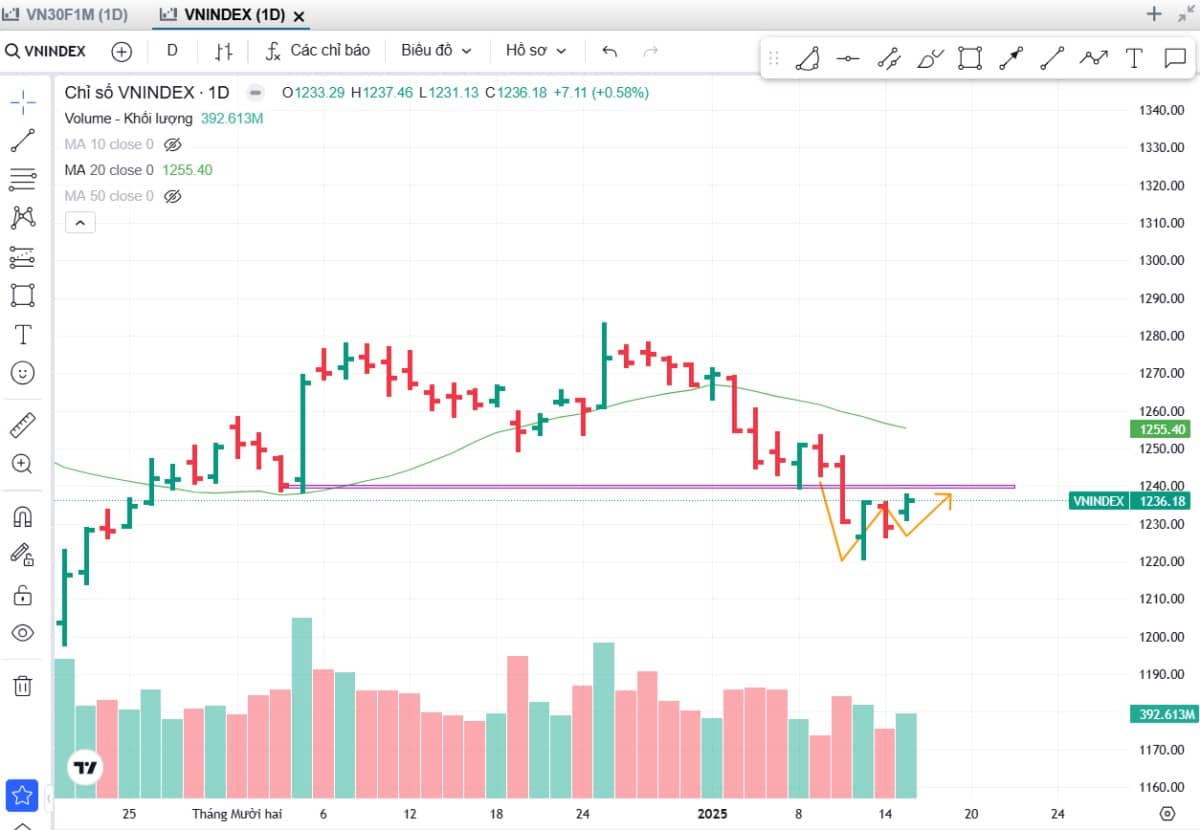Select the D timeframe interval
1200x830 pixels.
click(172, 51)
